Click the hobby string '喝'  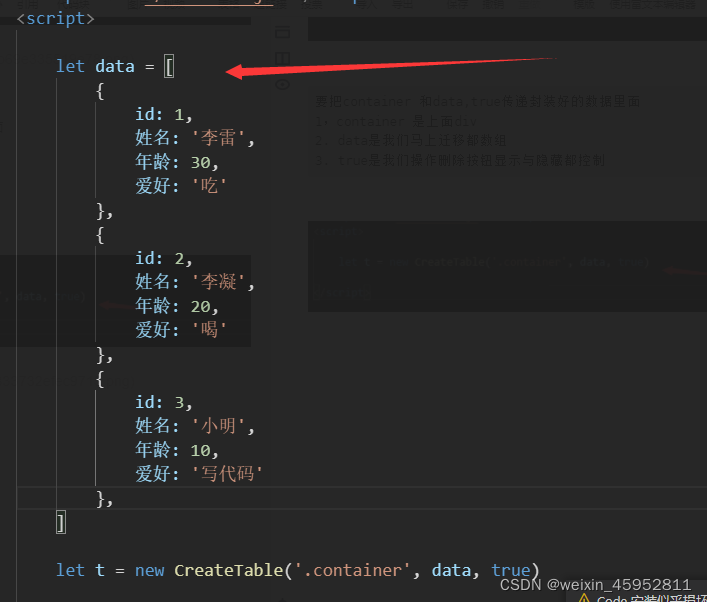[x=209, y=330]
